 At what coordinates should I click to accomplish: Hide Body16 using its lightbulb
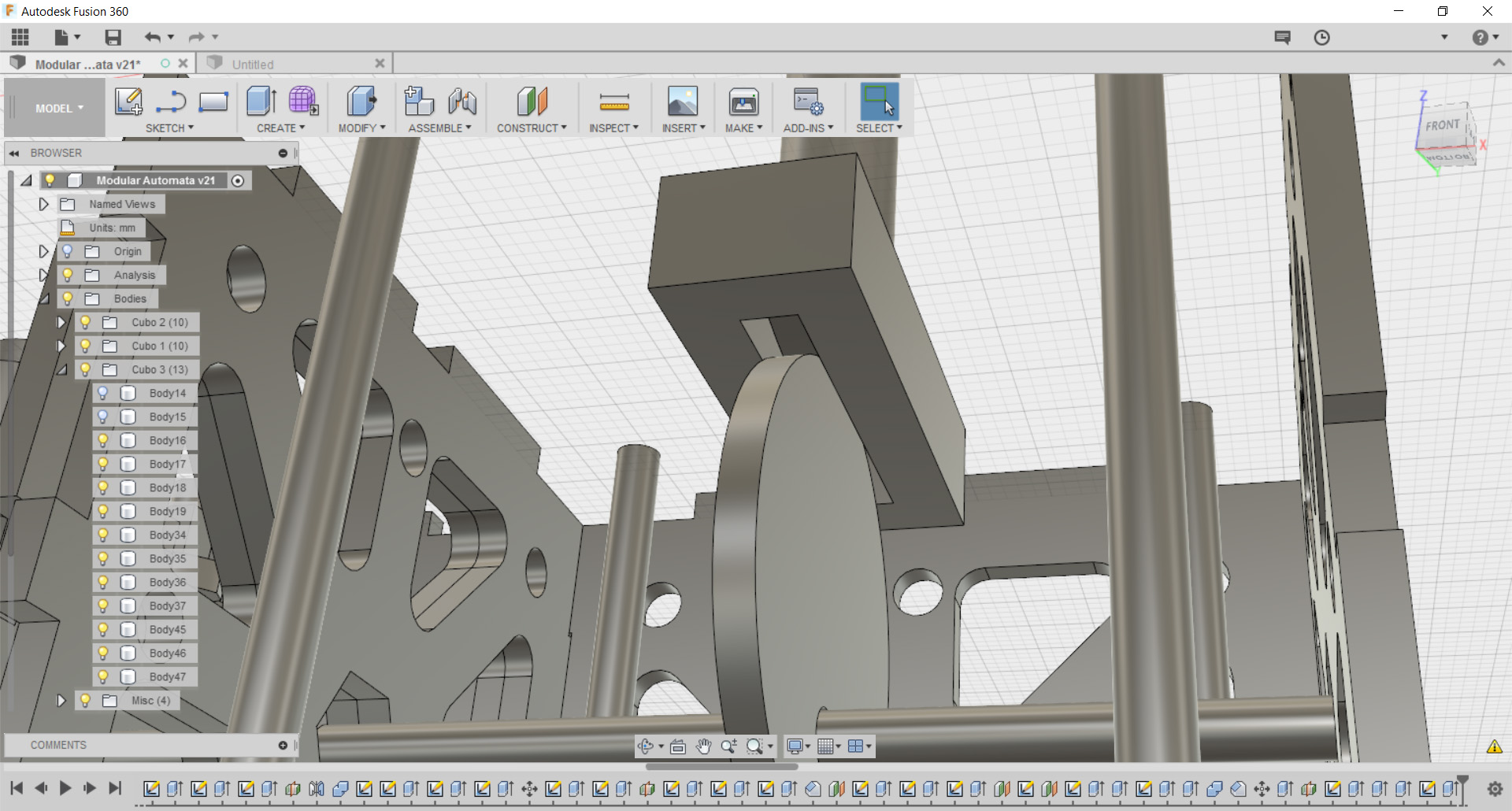103,440
